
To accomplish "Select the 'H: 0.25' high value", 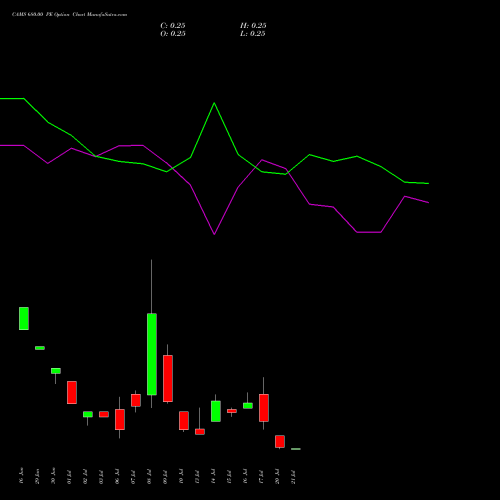I will point(253,26).
